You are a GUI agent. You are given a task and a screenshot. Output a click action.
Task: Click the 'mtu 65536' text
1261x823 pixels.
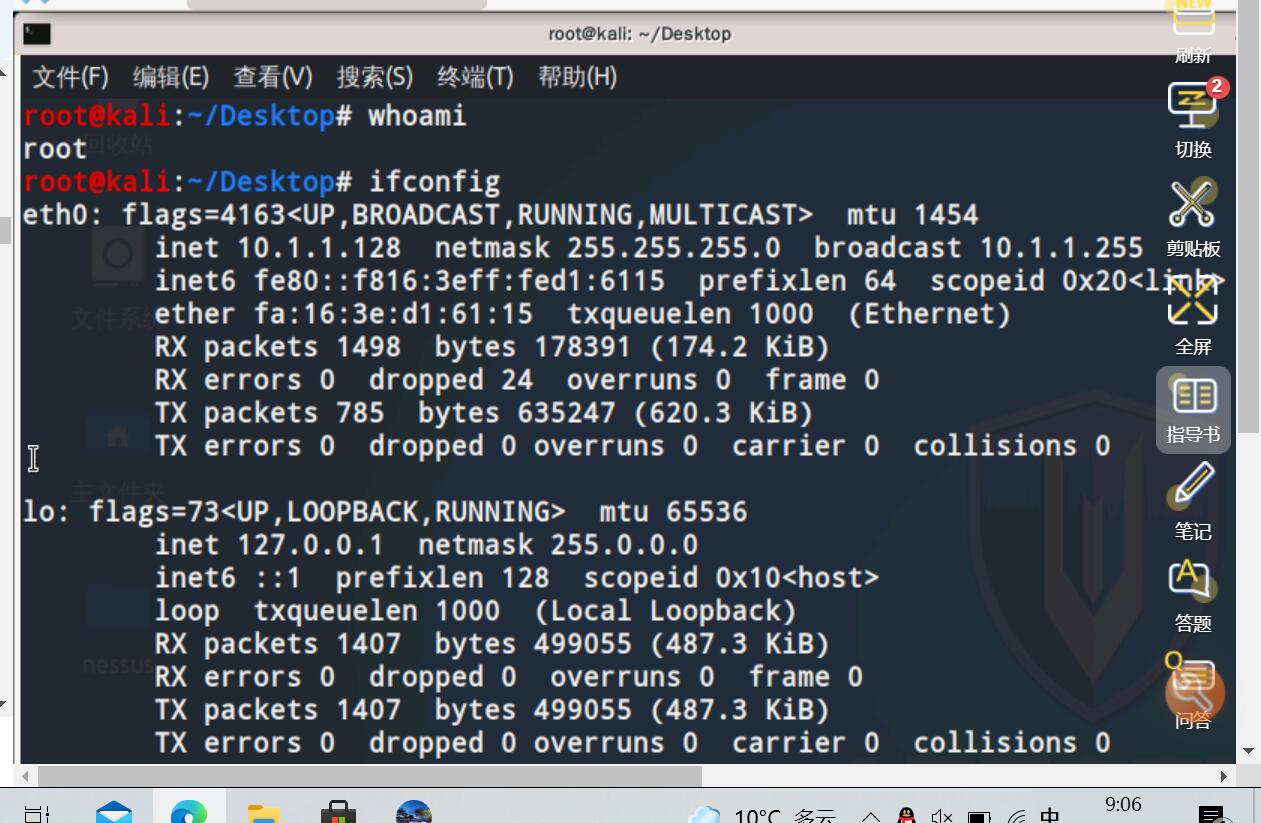click(x=673, y=512)
